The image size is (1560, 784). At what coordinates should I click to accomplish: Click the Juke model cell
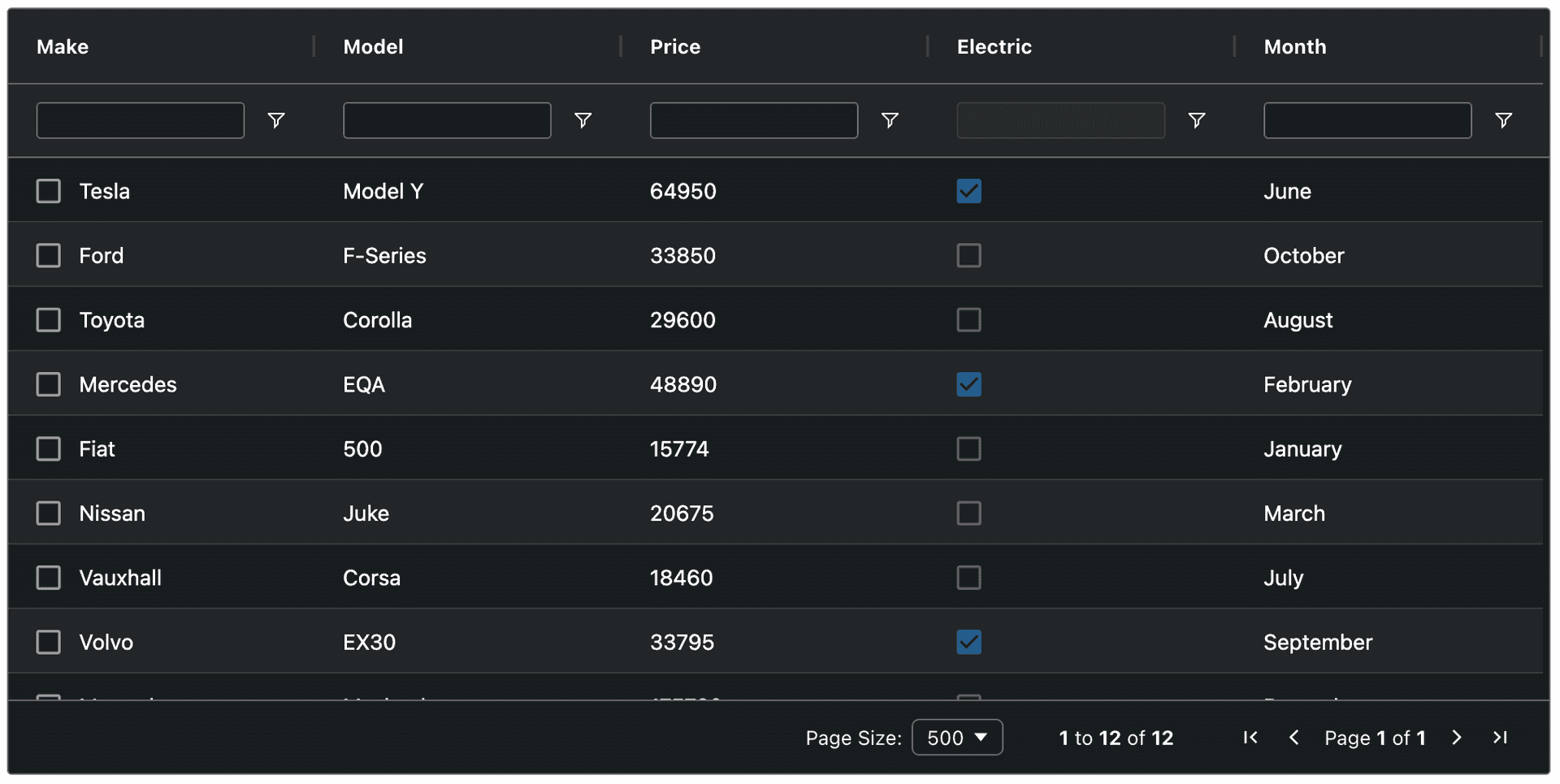click(x=366, y=513)
